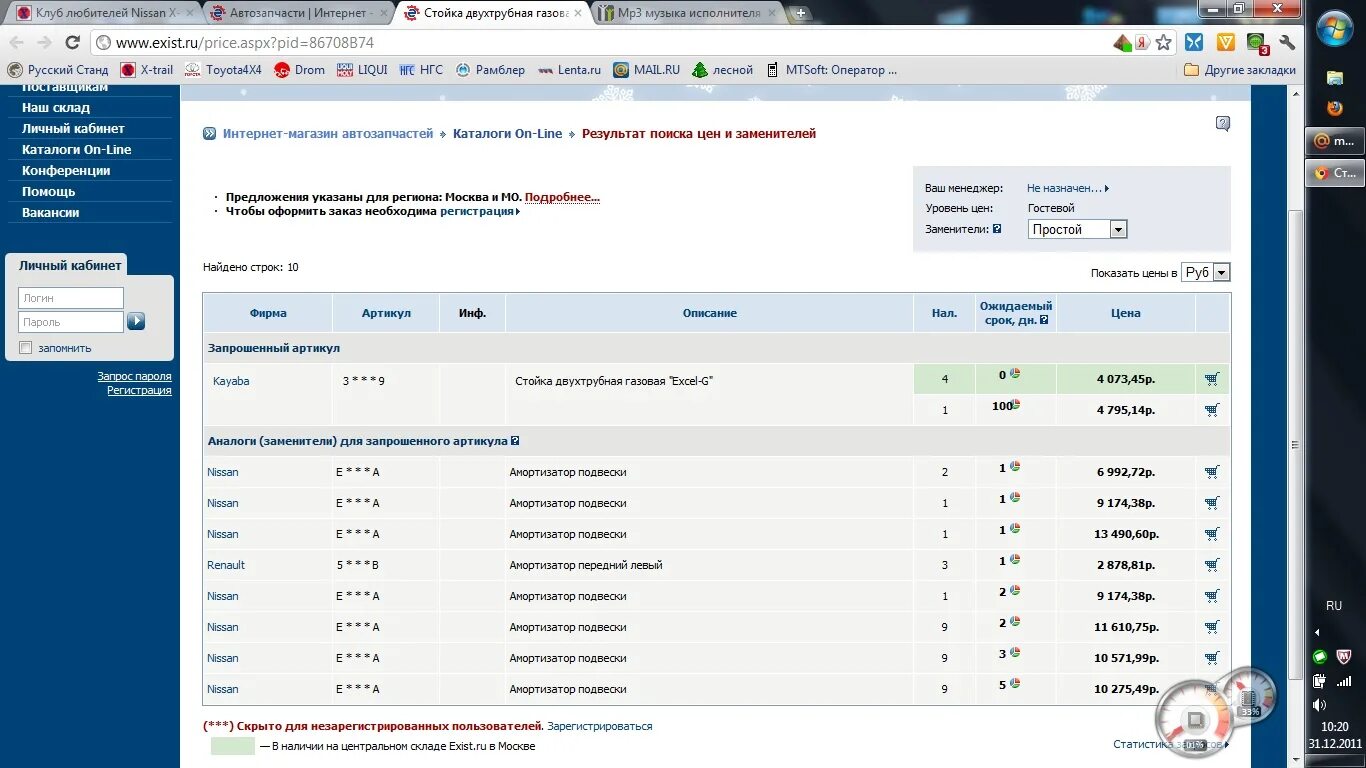1366x768 pixels.
Task: Open Личный кабинет sidebar menu item
Action: tap(73, 128)
